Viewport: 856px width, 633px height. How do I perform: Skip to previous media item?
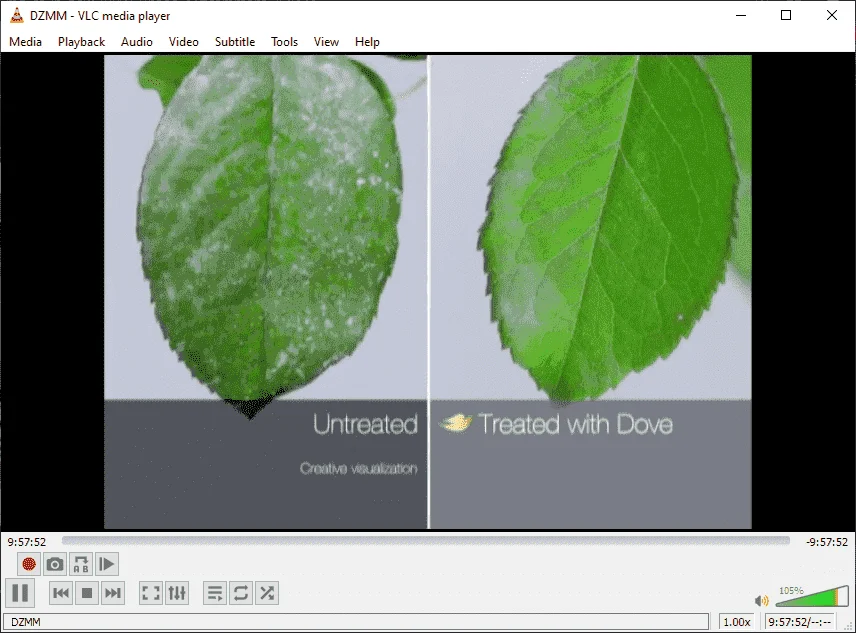pyautogui.click(x=61, y=593)
